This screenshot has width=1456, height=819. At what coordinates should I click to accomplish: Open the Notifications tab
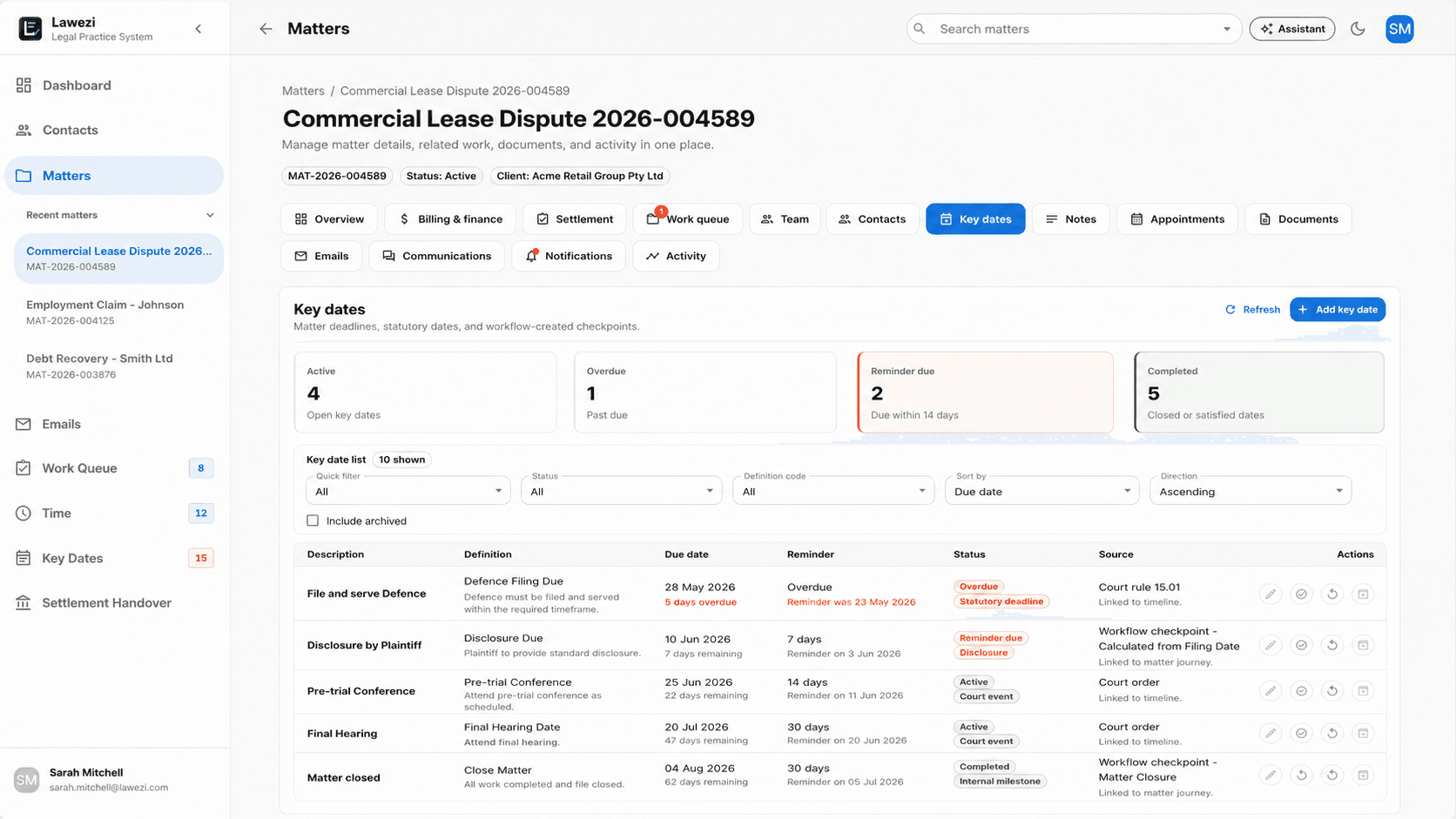[569, 256]
